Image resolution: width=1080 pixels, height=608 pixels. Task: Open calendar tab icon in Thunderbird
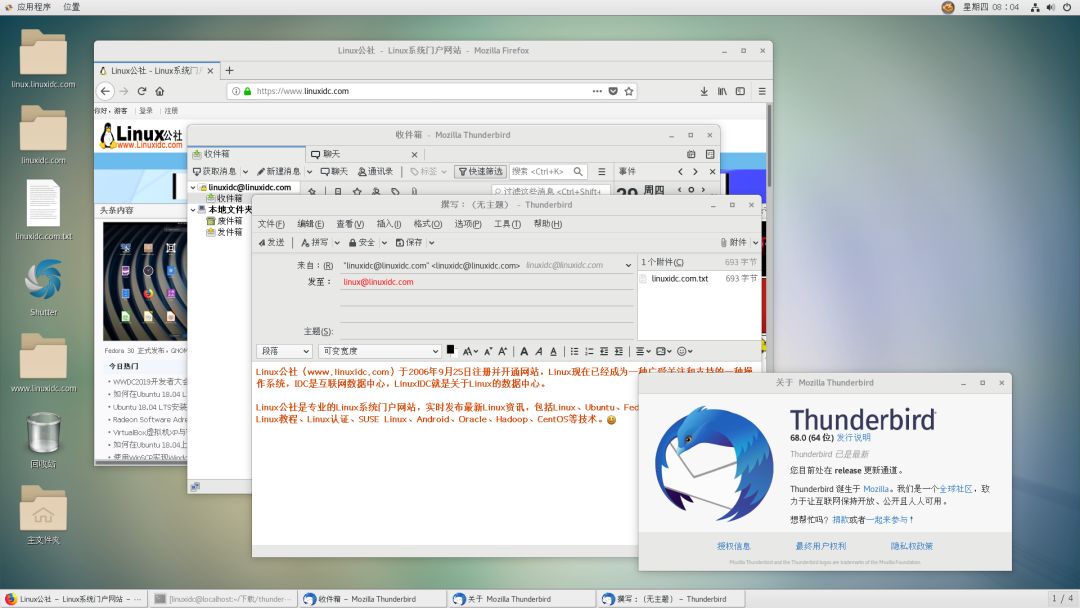(691, 154)
